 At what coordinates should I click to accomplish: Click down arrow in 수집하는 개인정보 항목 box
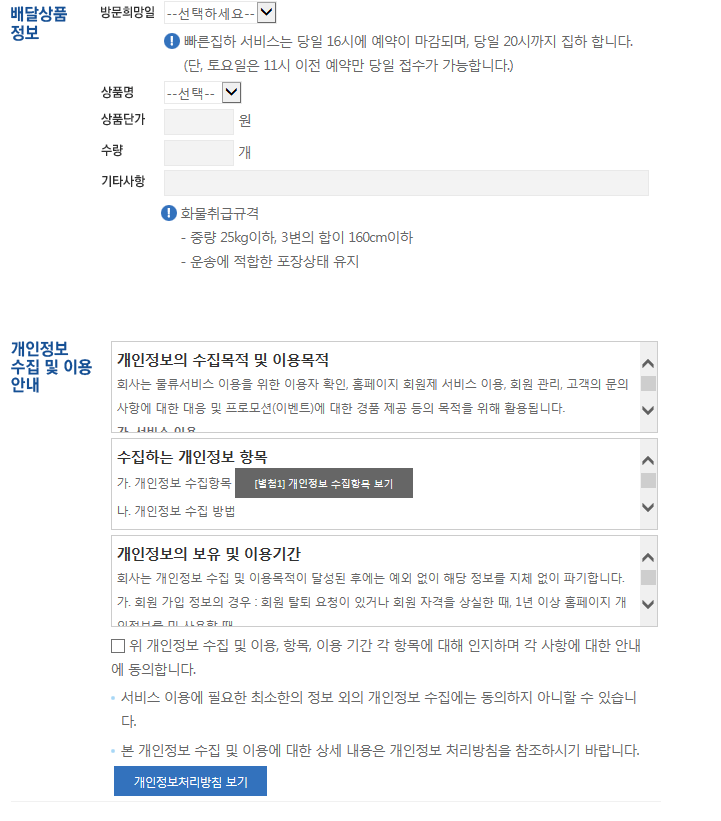[x=648, y=507]
